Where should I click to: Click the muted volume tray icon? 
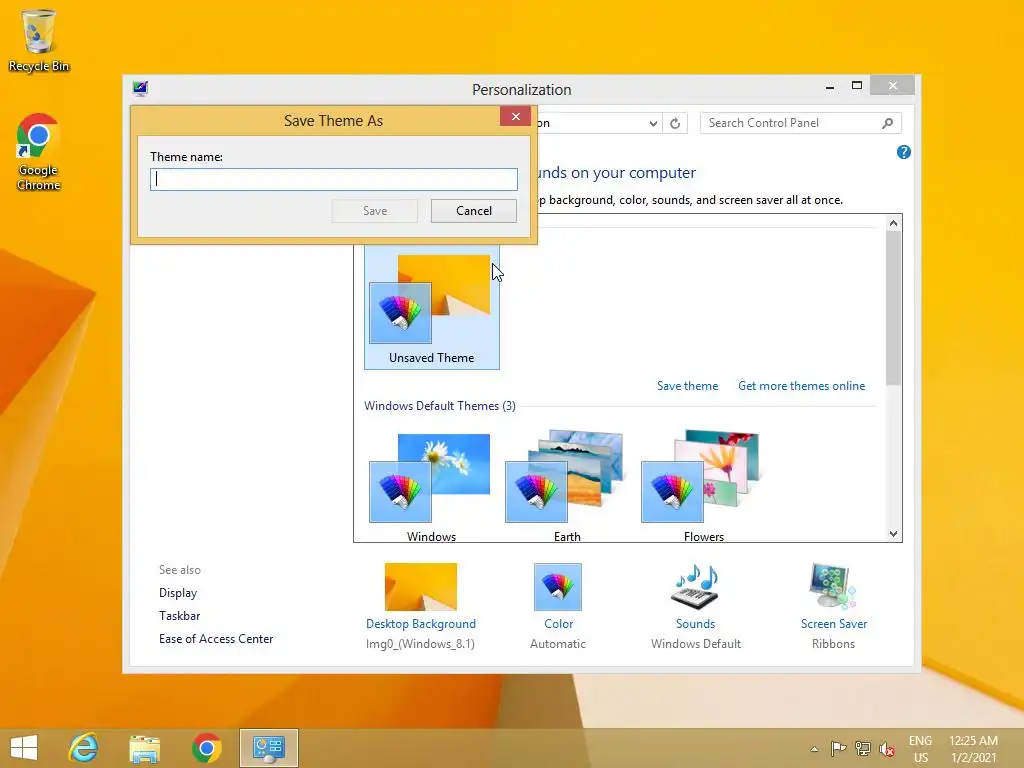click(887, 748)
